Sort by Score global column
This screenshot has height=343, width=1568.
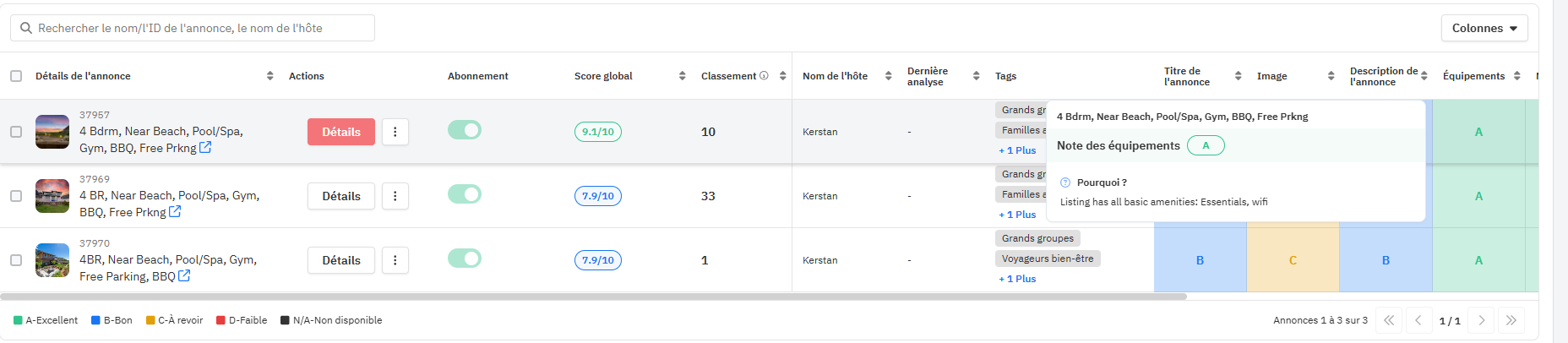click(x=682, y=76)
